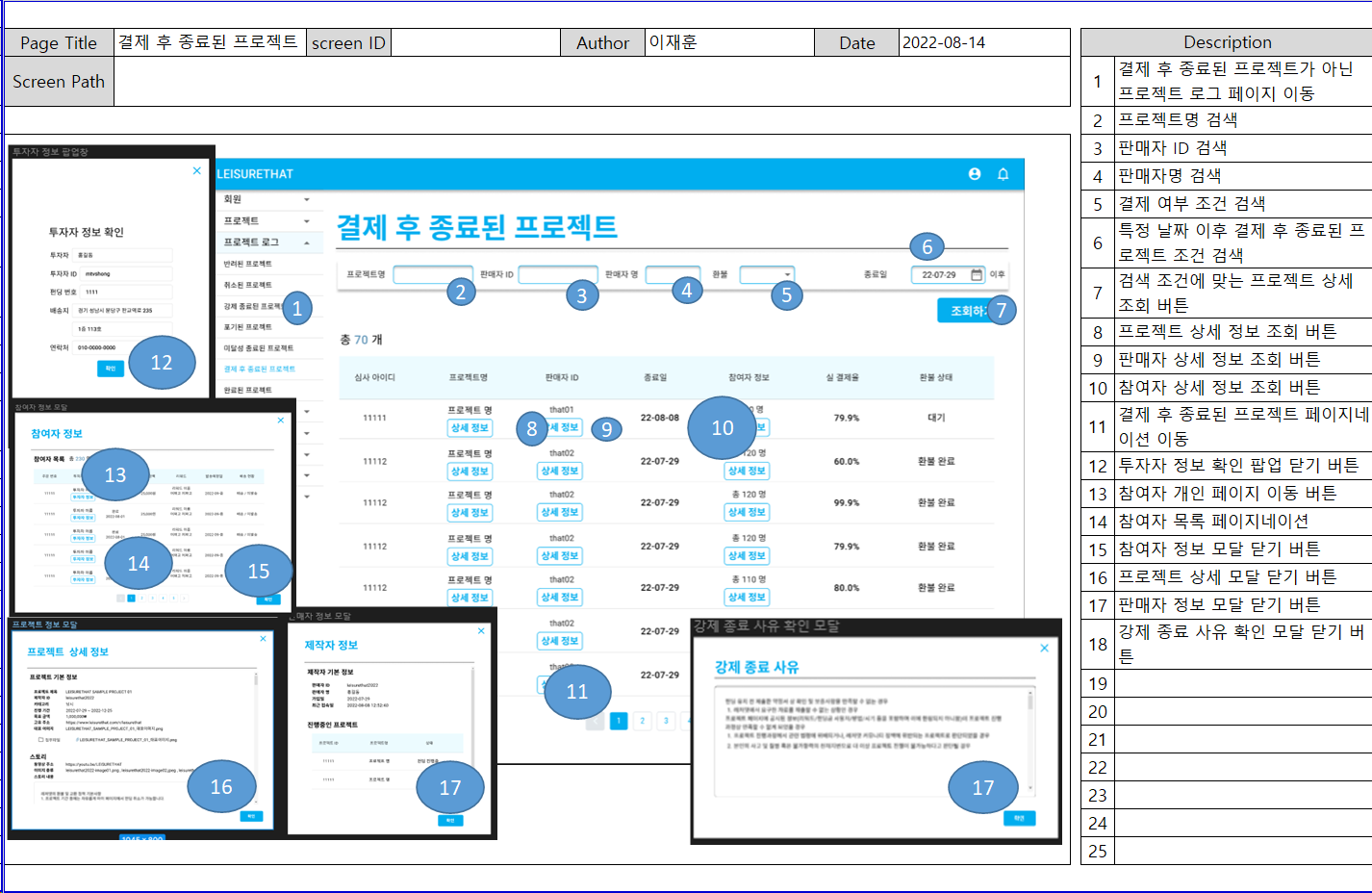This screenshot has height=893, width=1372.
Task: Click the 총 70 개 result count text
Action: [361, 340]
